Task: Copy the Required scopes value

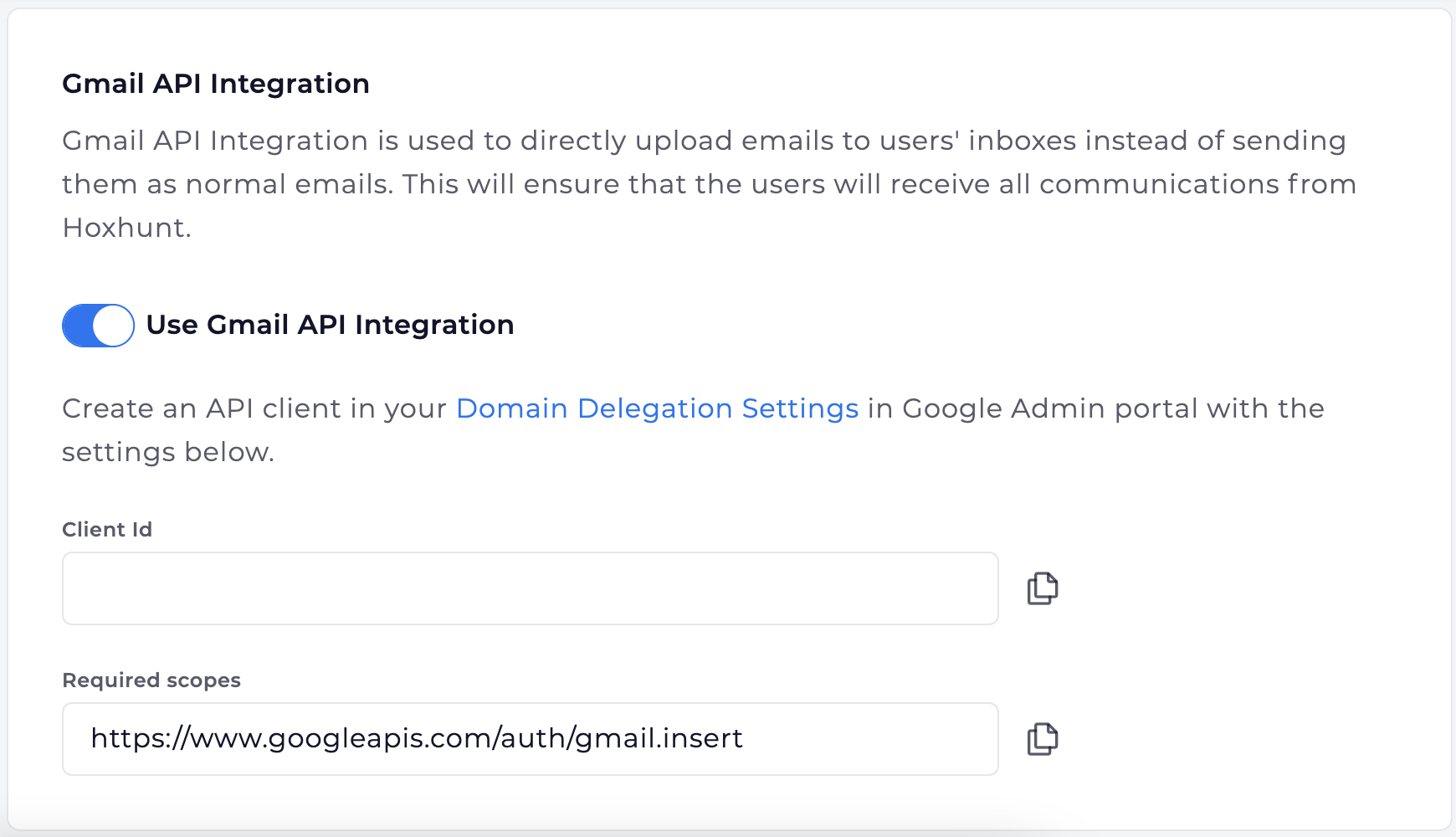Action: coord(1043,739)
